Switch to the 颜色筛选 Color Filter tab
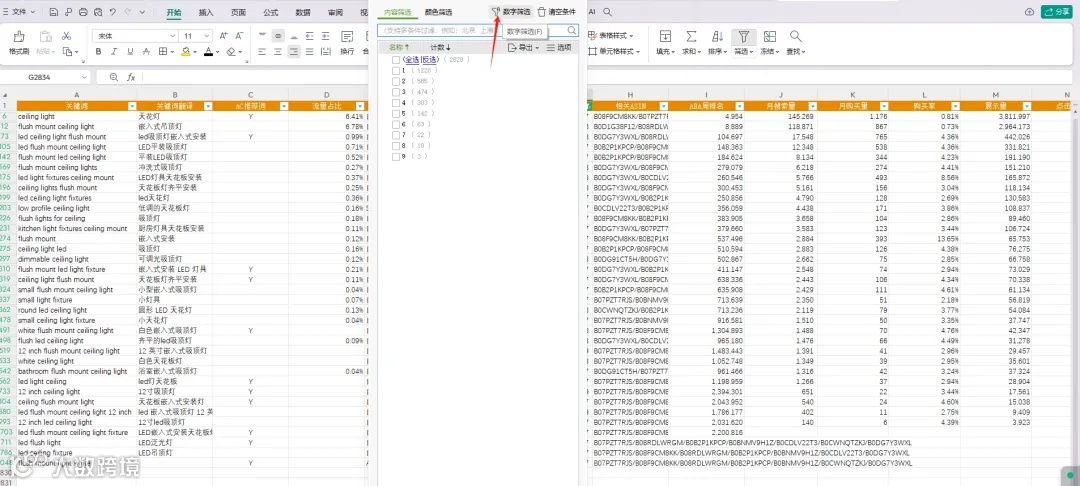This screenshot has width=1080, height=486. click(439, 12)
